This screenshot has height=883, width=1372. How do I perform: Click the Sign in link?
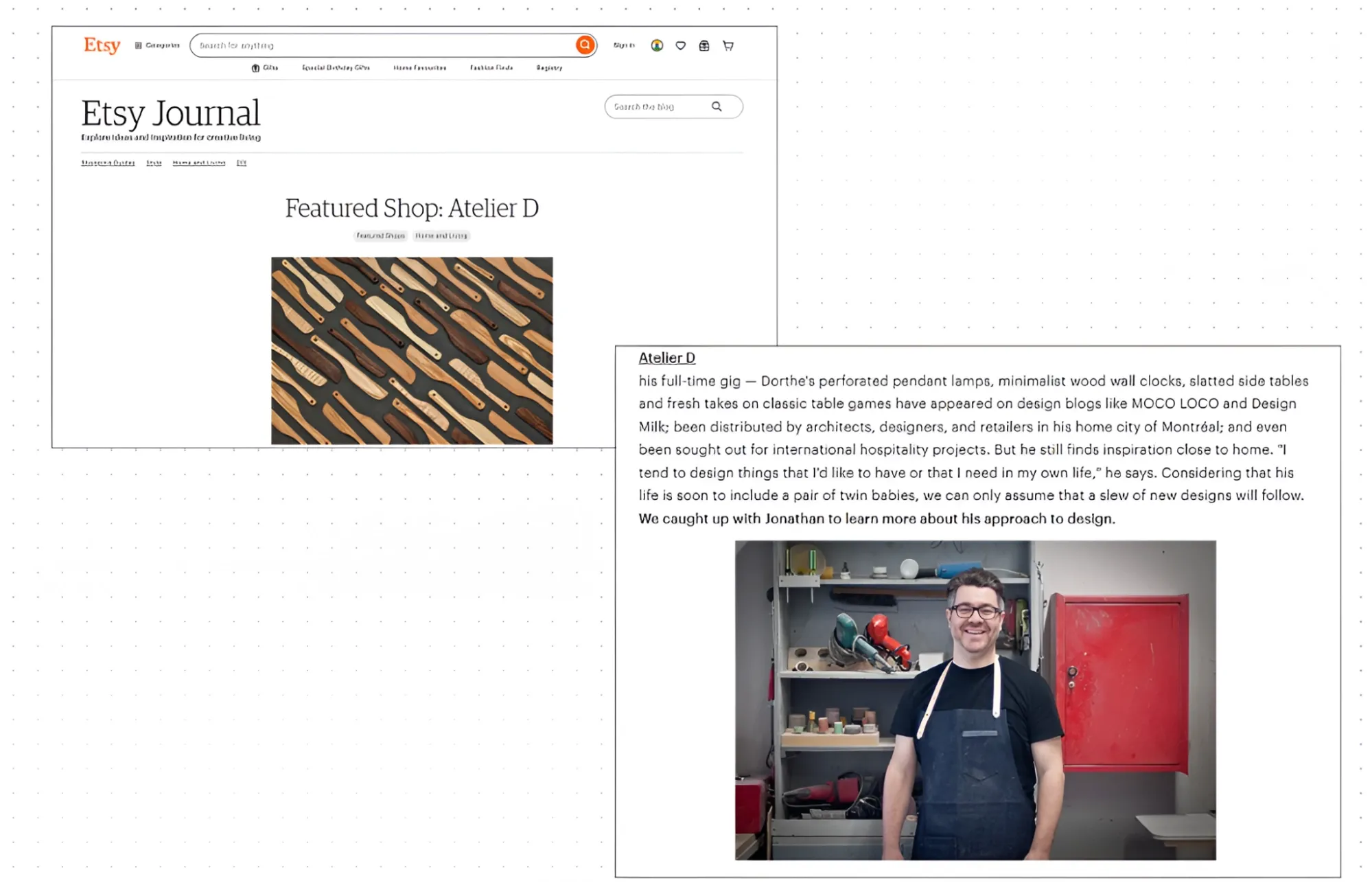pyautogui.click(x=624, y=45)
